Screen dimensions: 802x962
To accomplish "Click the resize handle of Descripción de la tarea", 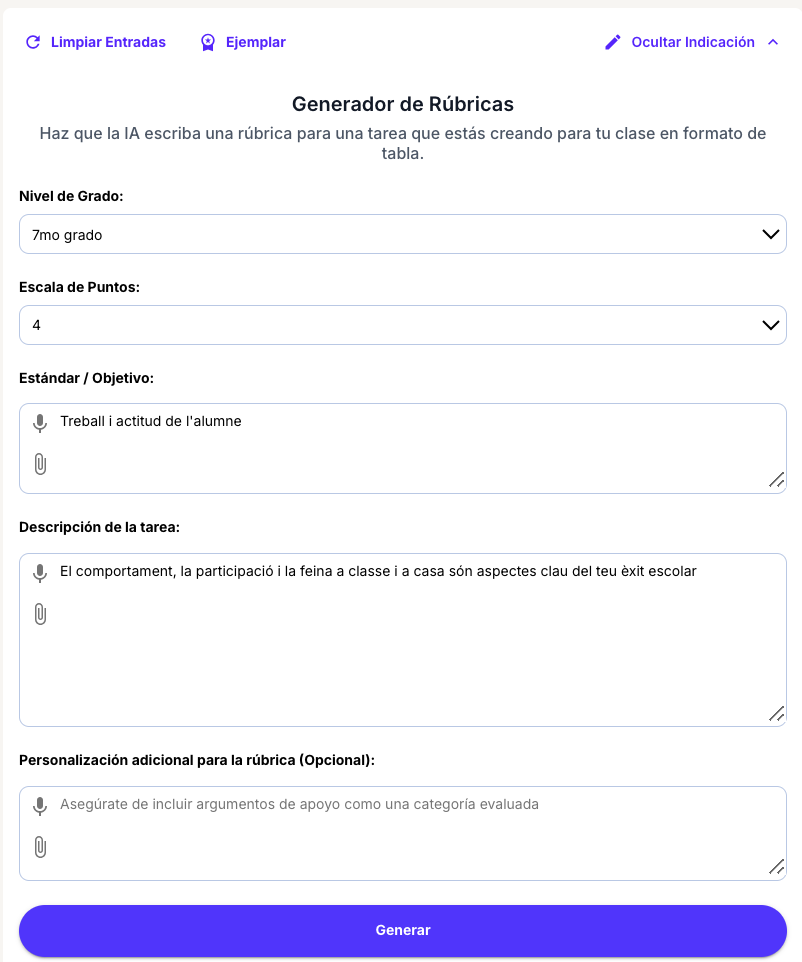I will pyautogui.click(x=776, y=714).
